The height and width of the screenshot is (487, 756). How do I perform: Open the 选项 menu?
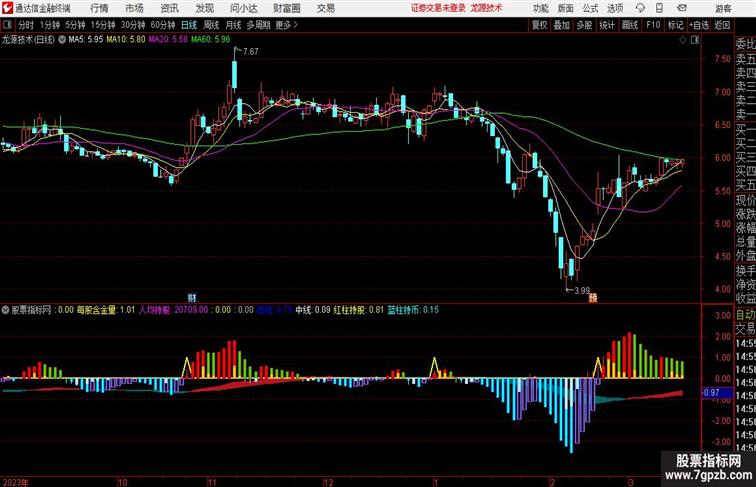coord(615,8)
